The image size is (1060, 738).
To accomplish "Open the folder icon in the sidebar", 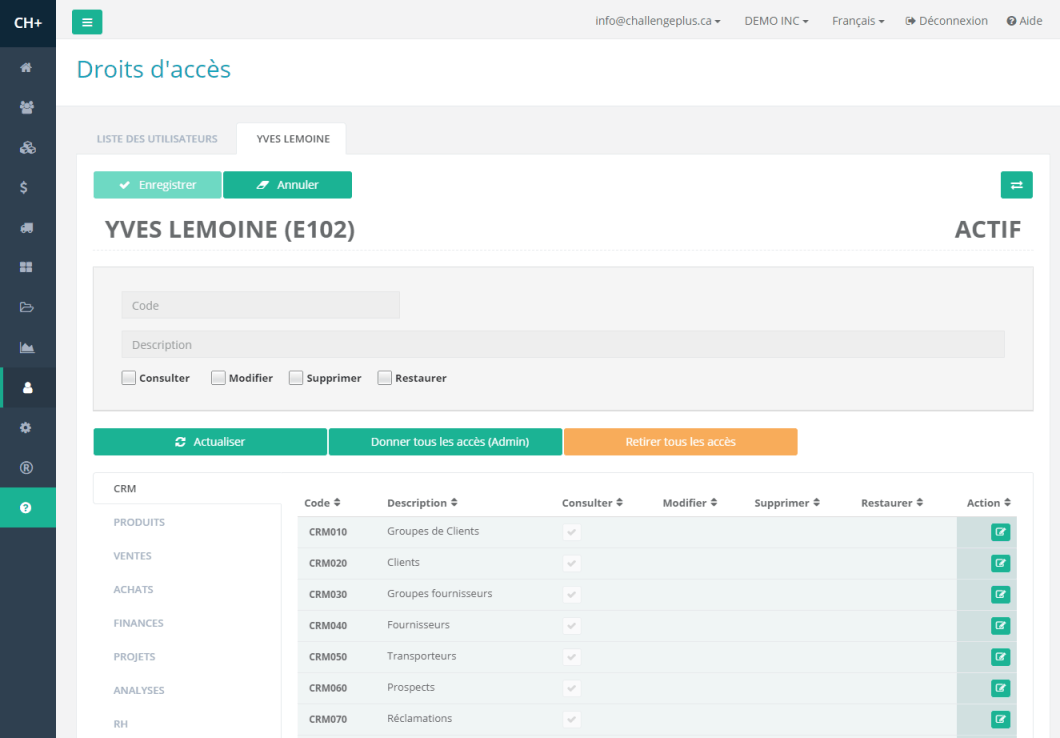I will click(x=27, y=307).
